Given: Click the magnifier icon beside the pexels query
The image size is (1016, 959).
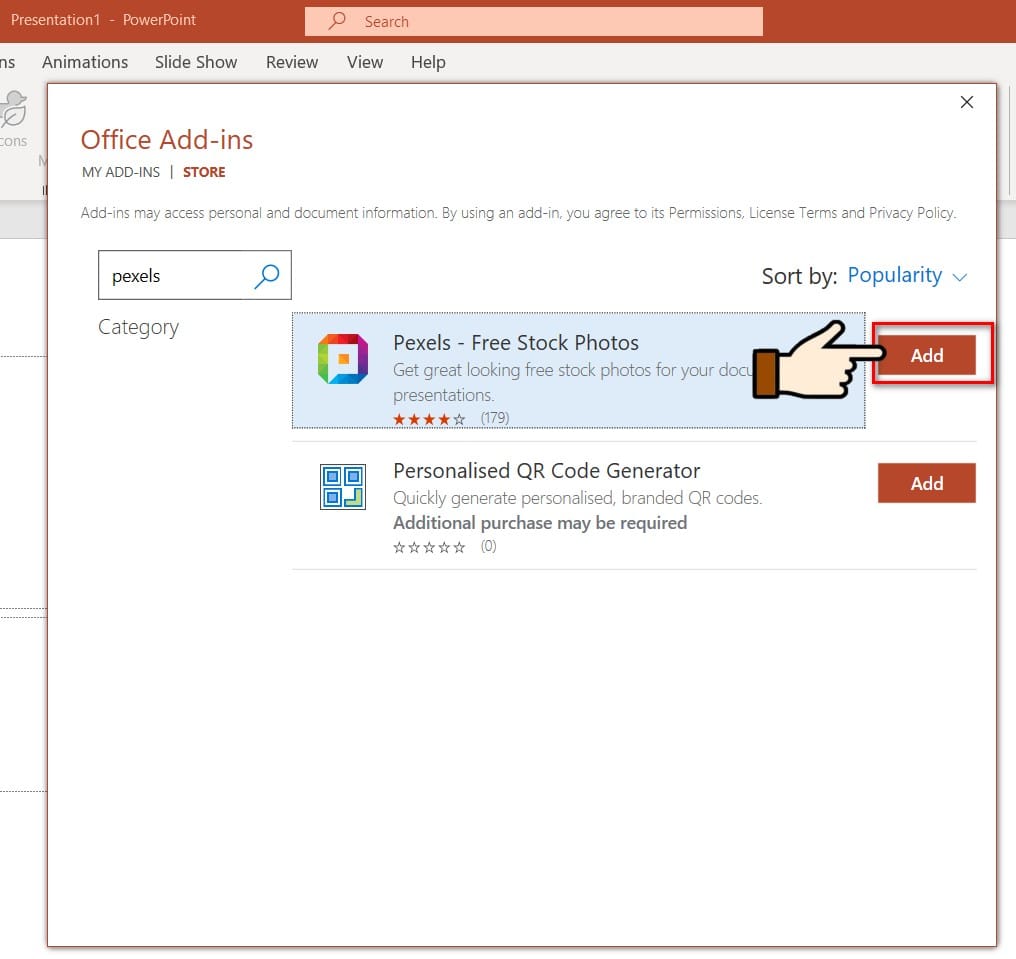Looking at the screenshot, I should (x=266, y=276).
